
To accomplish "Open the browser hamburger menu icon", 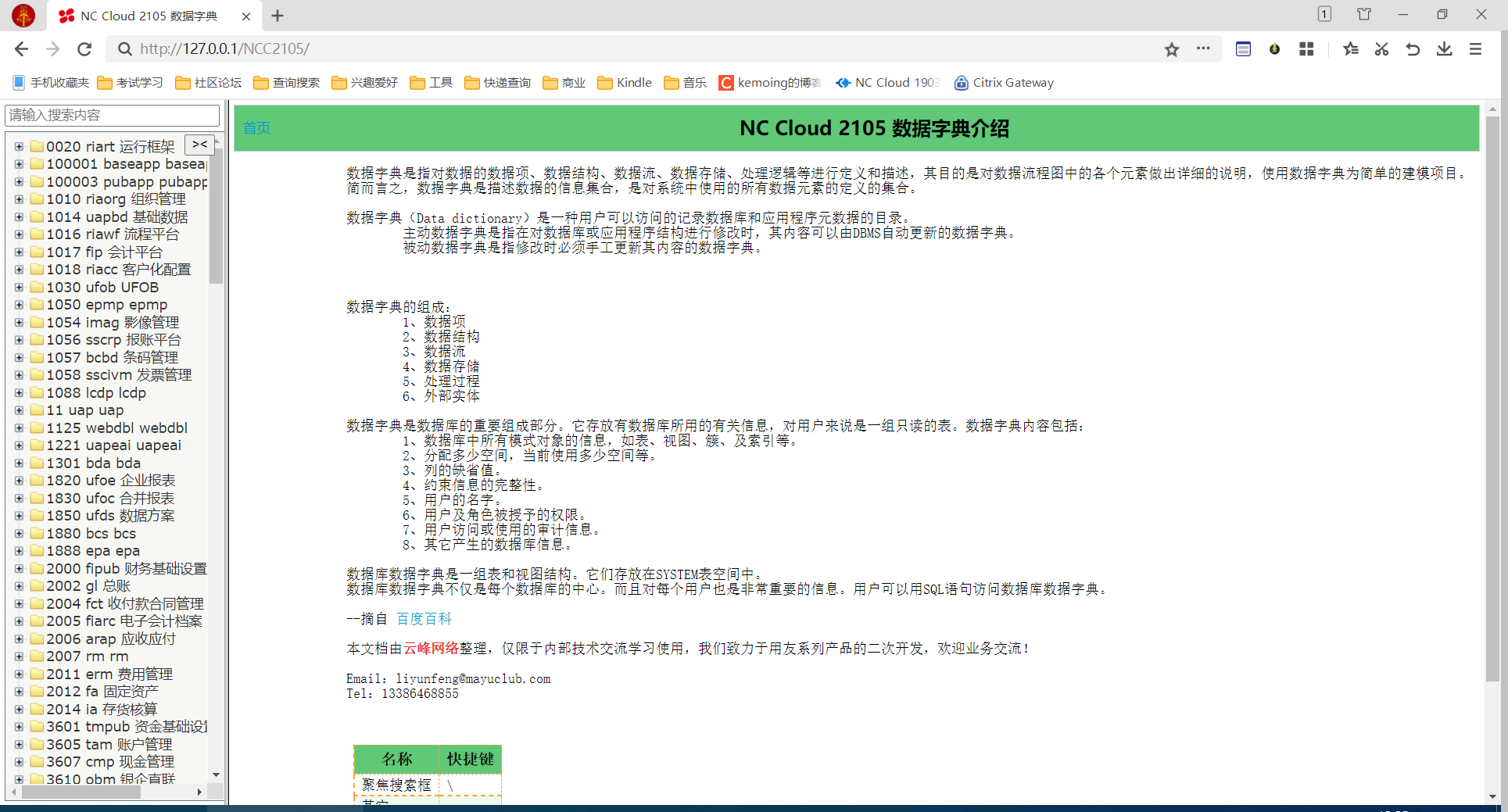I will [x=1475, y=48].
